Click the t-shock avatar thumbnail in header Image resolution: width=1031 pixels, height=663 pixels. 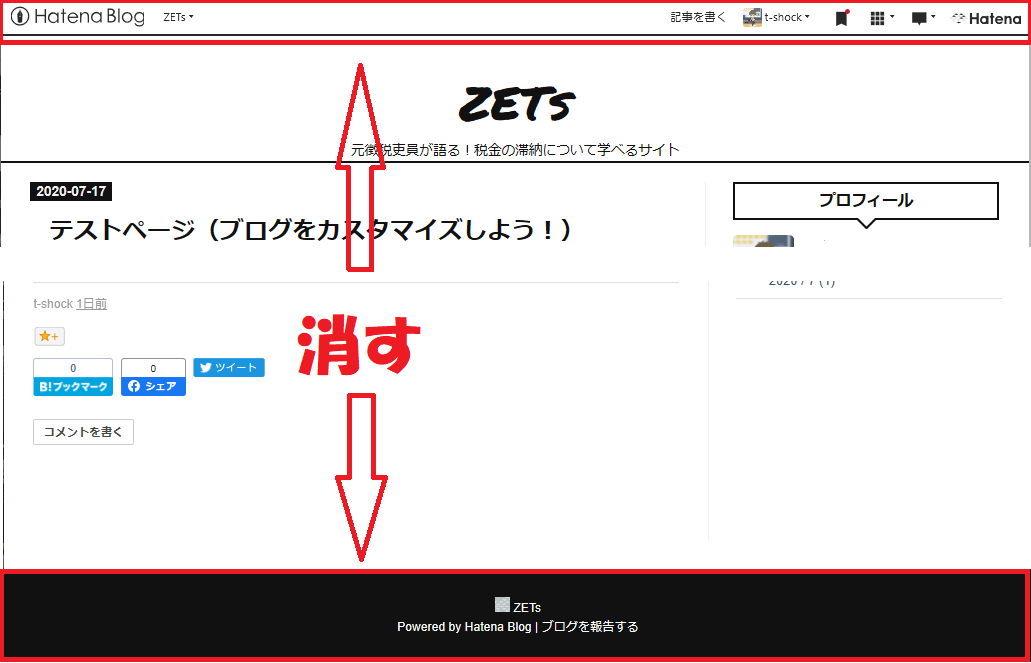752,18
